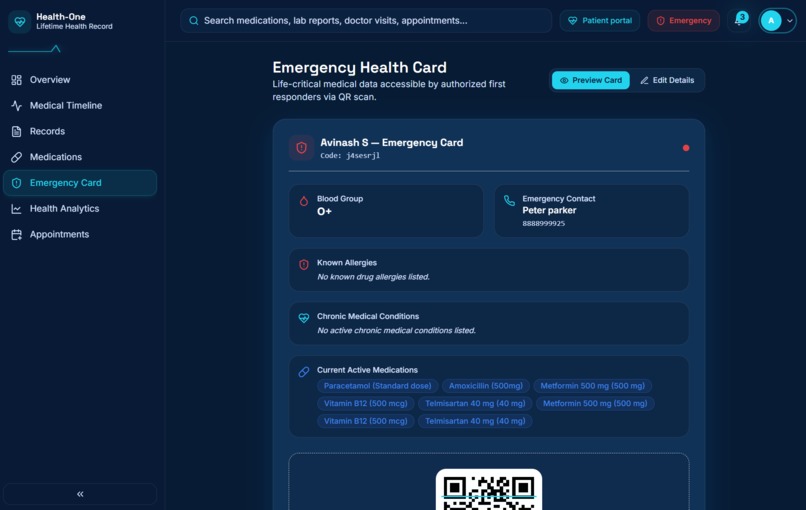Viewport: 806px width, 510px height.
Task: Click the search magnifier icon
Action: [x=194, y=21]
